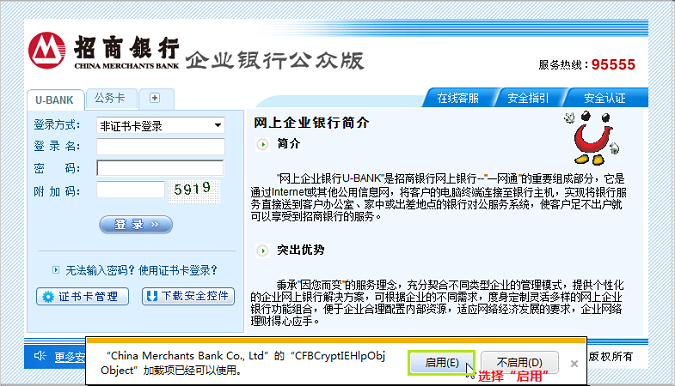Close the add-on notification bar

tap(574, 364)
